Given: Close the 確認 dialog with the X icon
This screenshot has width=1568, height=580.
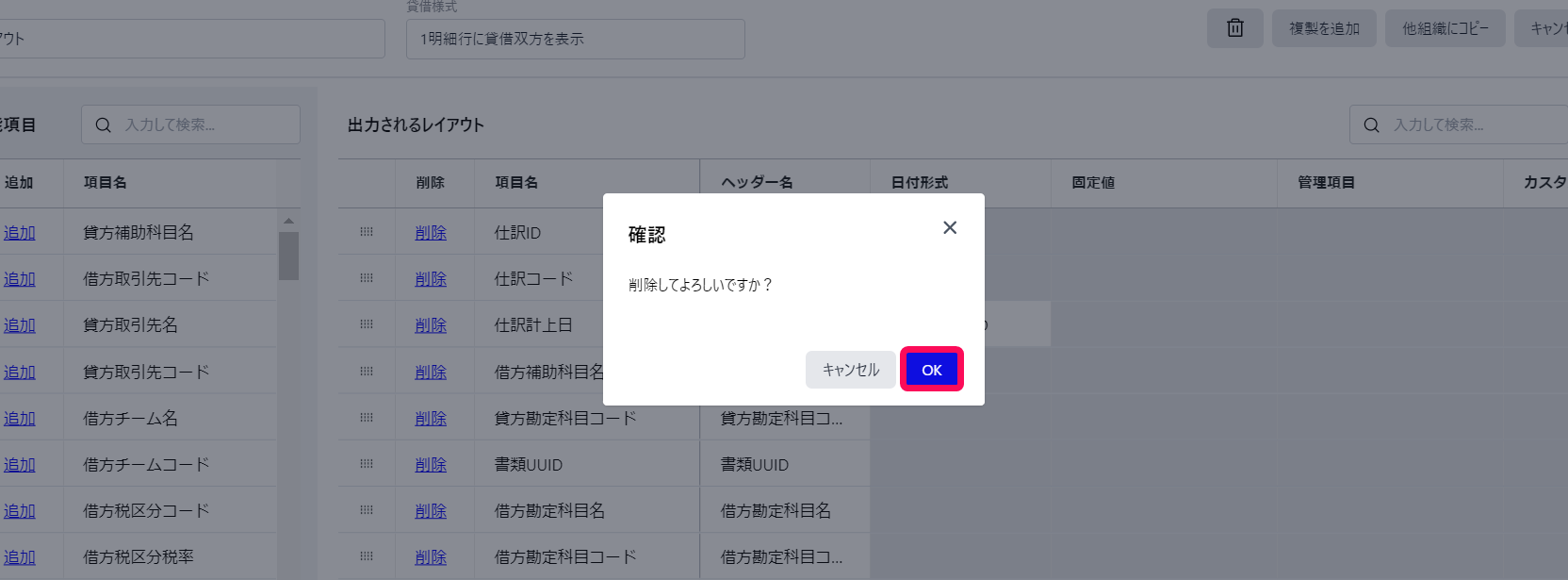Looking at the screenshot, I should pos(950,227).
